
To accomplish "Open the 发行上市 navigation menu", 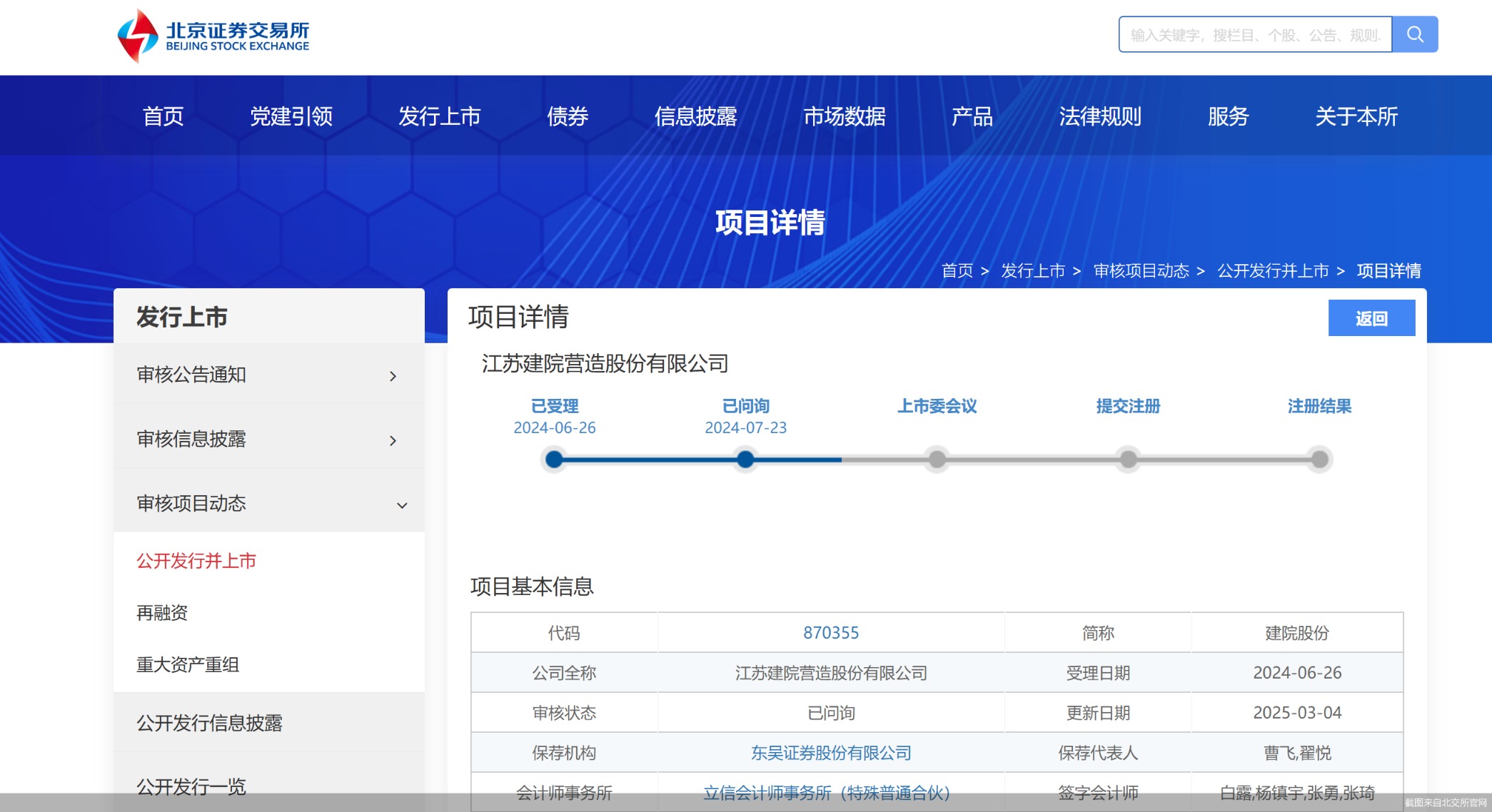I will [440, 116].
